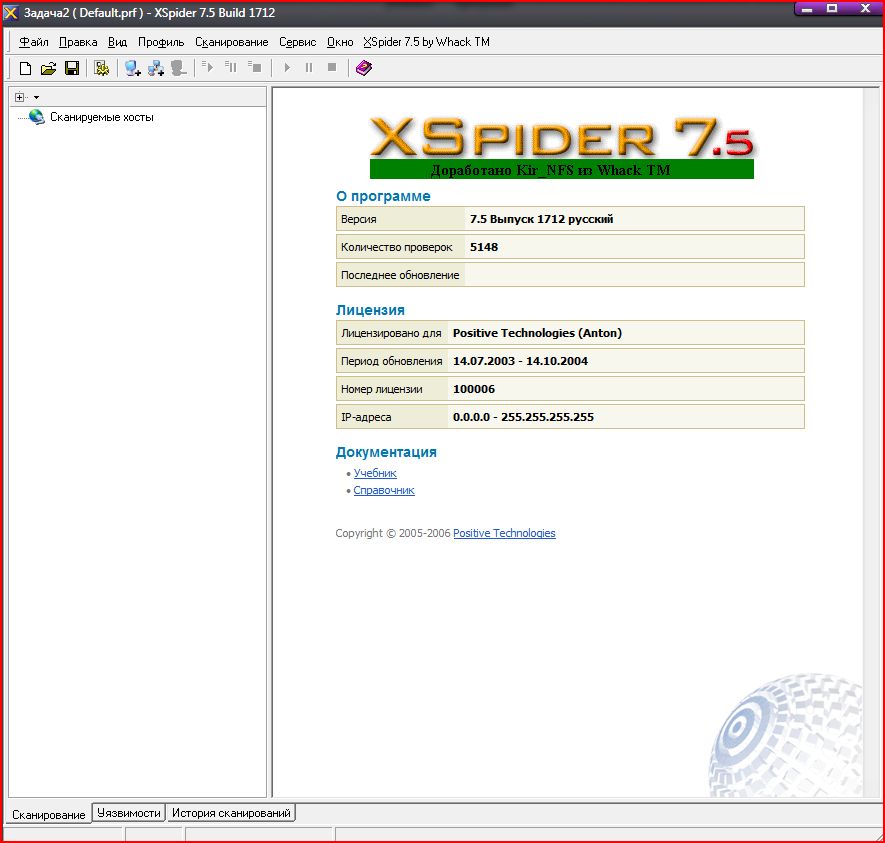Stop scanning all hosts icon
The image size is (885, 843).
tap(254, 67)
